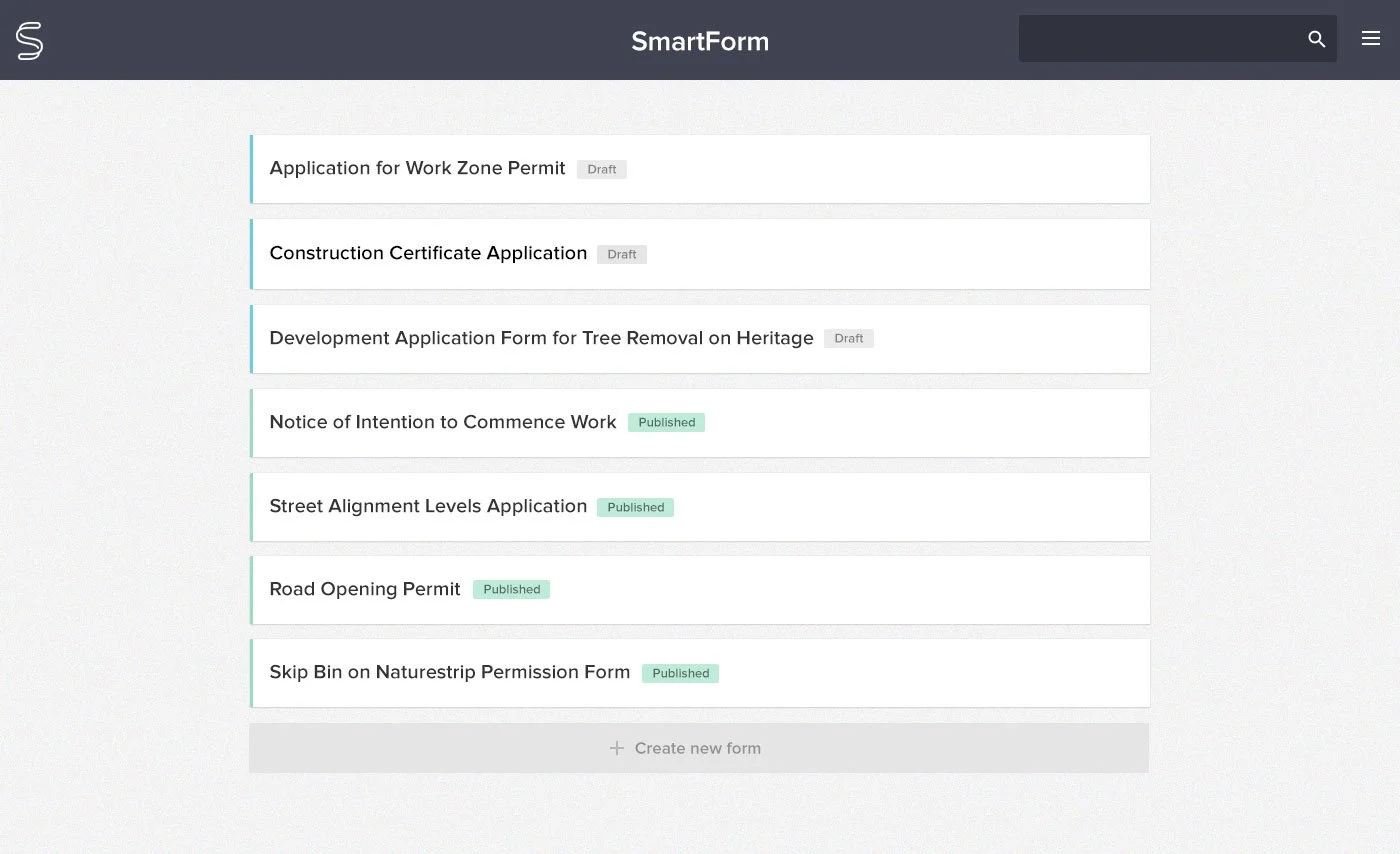Click Draft badge on Tree Removal form
1400x854 pixels.
click(849, 338)
